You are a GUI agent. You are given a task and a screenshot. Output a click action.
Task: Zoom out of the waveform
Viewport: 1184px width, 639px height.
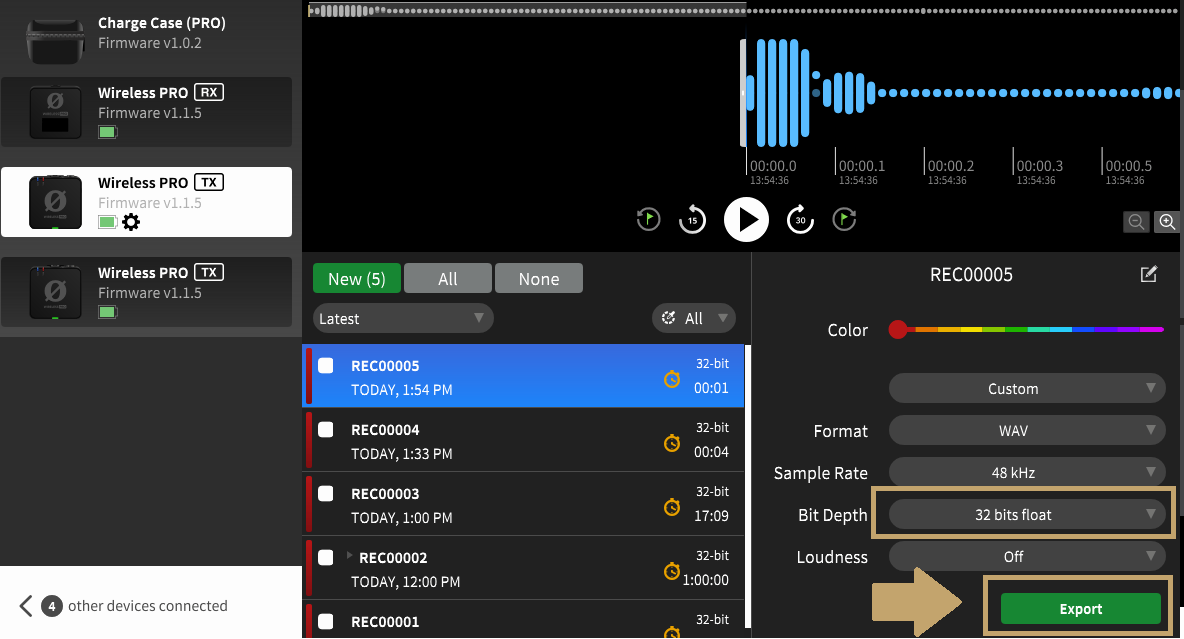1136,221
